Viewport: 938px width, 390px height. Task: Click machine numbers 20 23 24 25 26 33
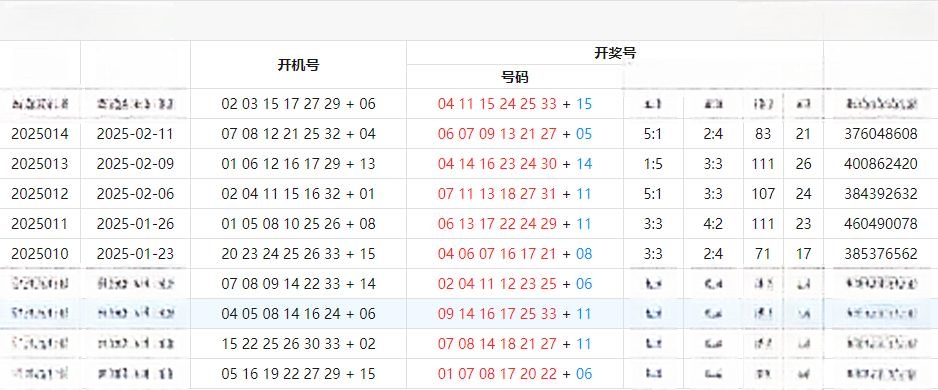[281, 254]
